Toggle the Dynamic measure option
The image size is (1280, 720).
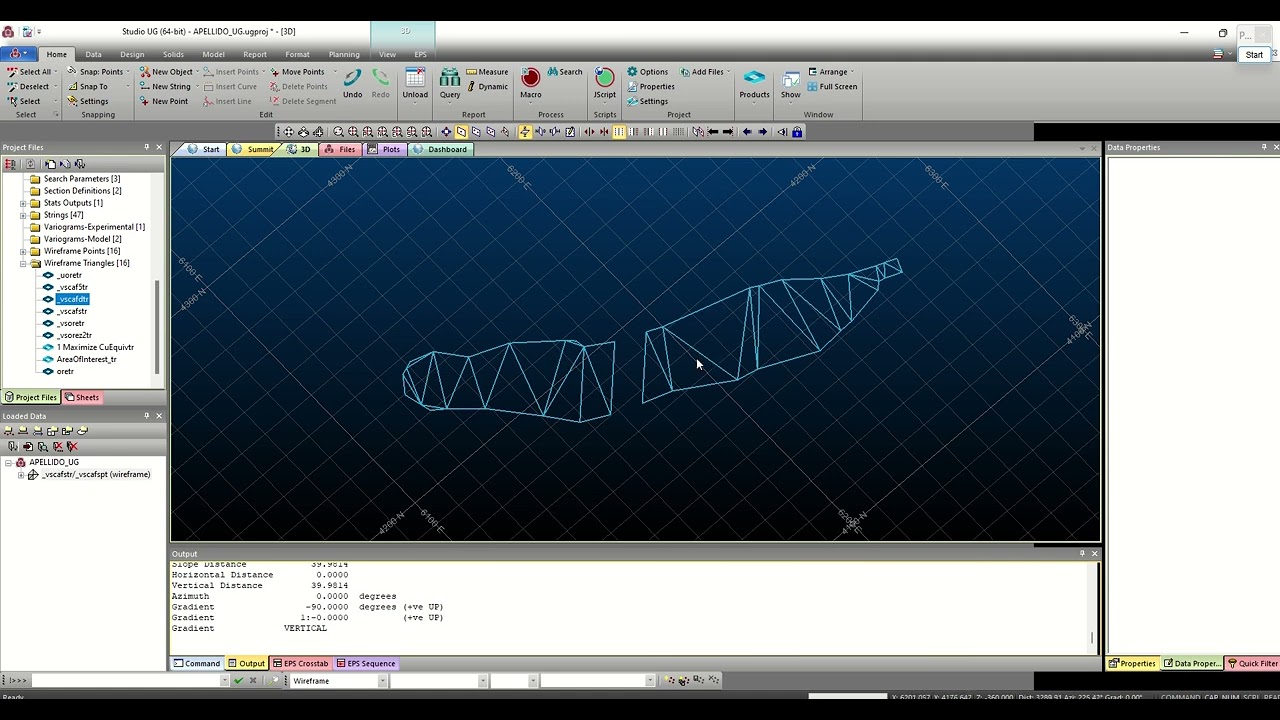(487, 86)
